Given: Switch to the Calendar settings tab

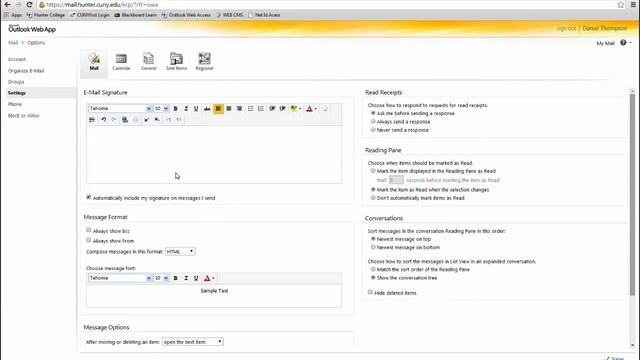Looking at the screenshot, I should (121, 62).
